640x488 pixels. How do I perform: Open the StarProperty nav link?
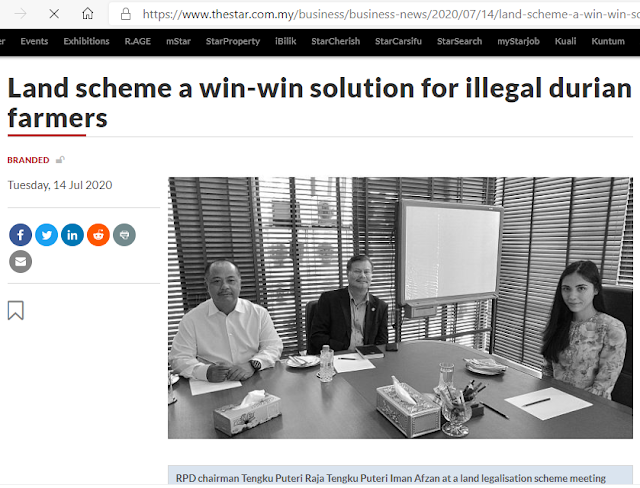point(233,41)
